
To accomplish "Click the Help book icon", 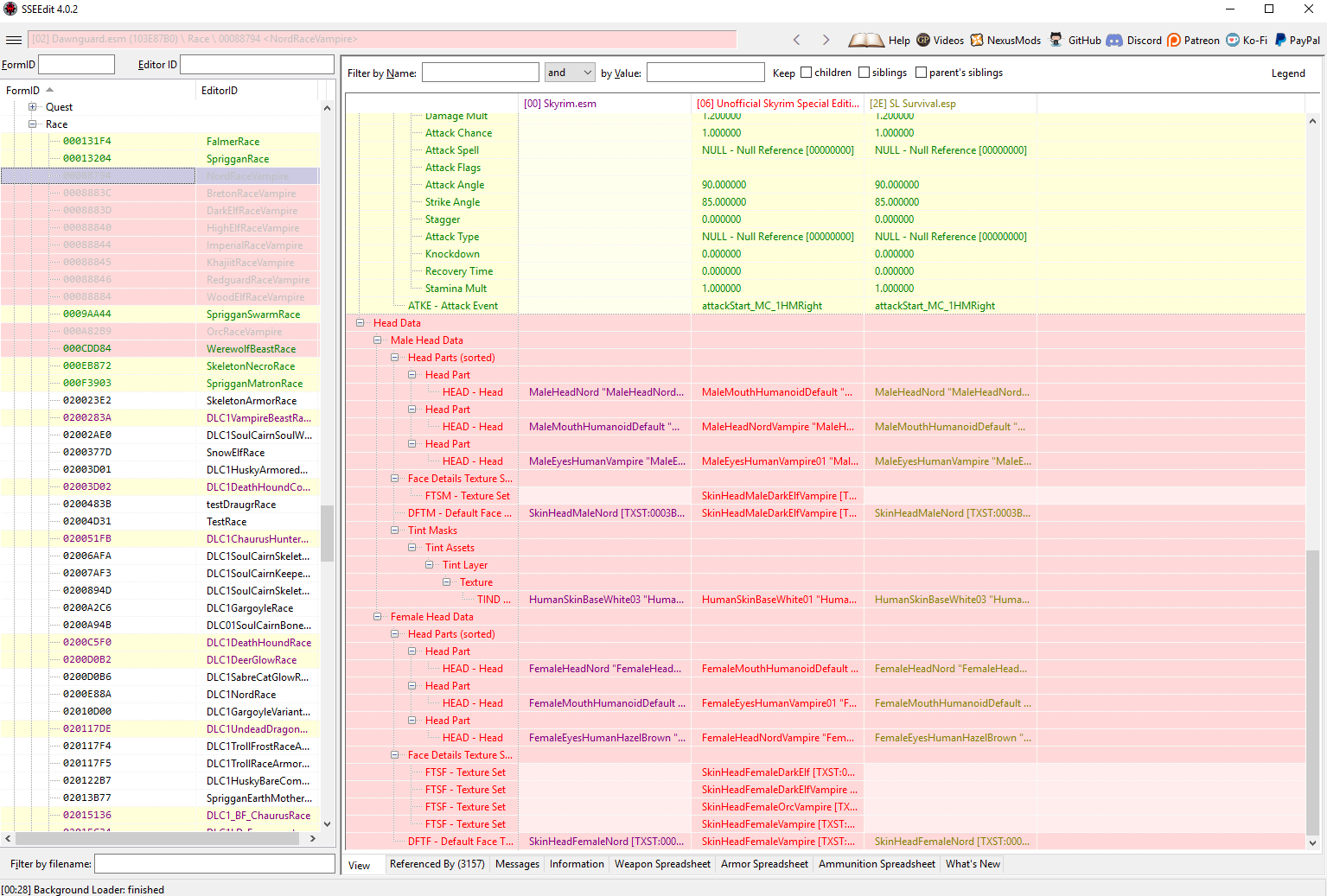I will point(865,40).
